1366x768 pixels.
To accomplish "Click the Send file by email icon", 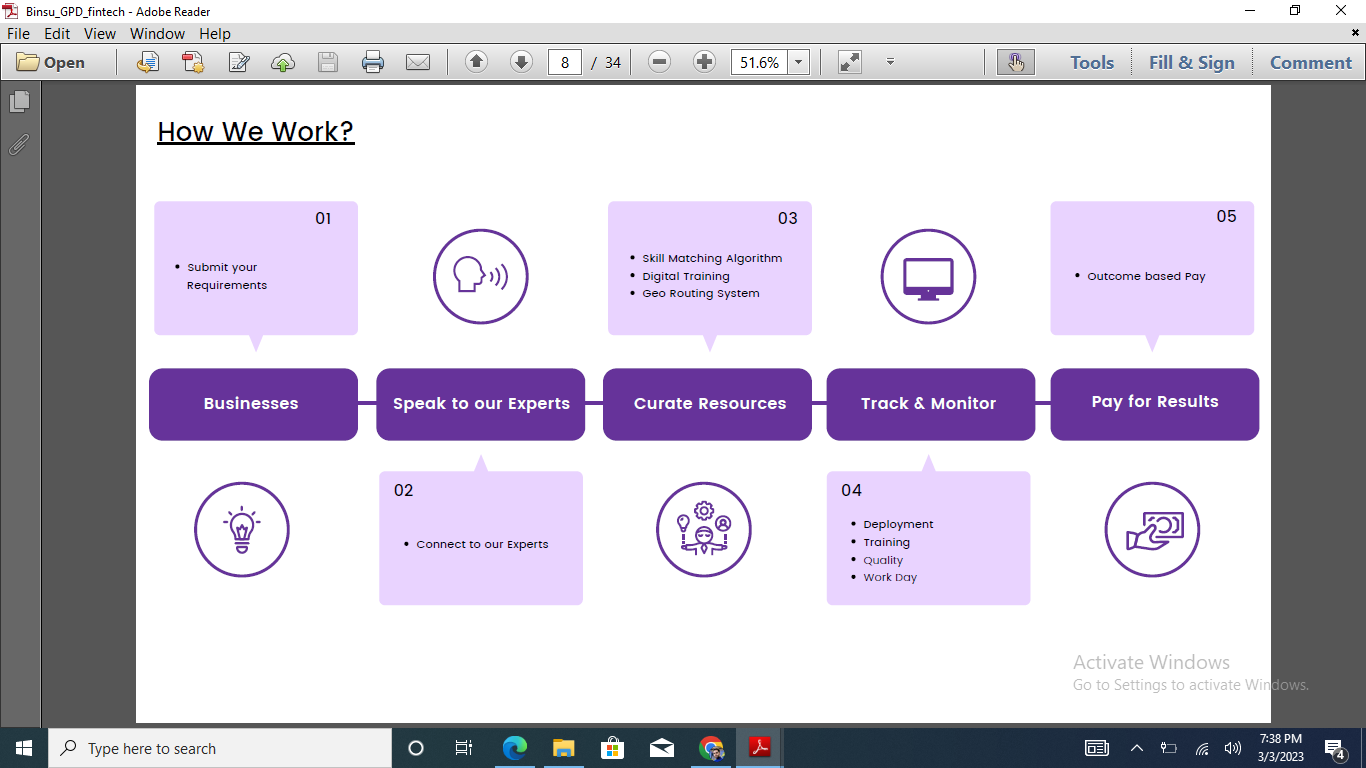I will (417, 62).
